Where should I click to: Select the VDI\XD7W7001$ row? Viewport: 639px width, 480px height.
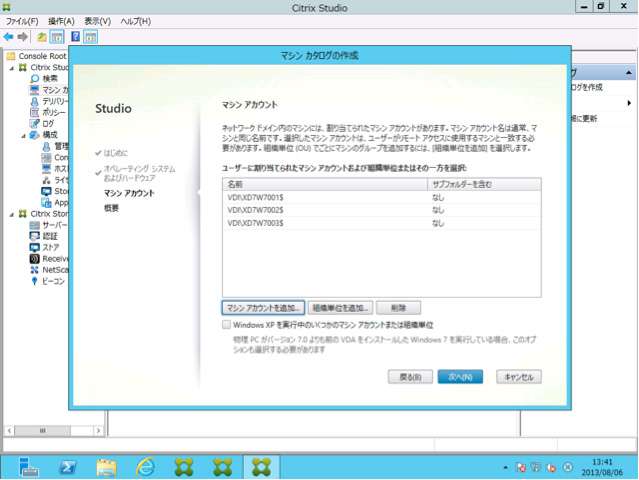(x=381, y=198)
